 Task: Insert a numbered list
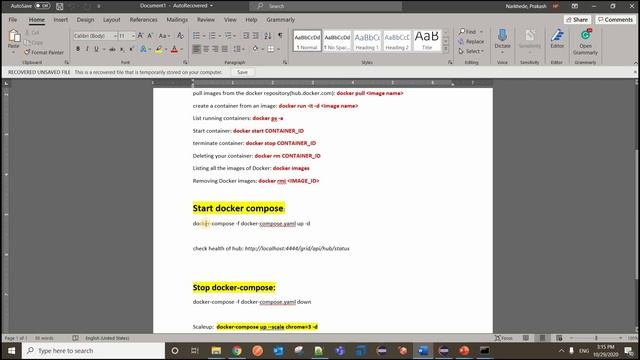tap(212, 36)
